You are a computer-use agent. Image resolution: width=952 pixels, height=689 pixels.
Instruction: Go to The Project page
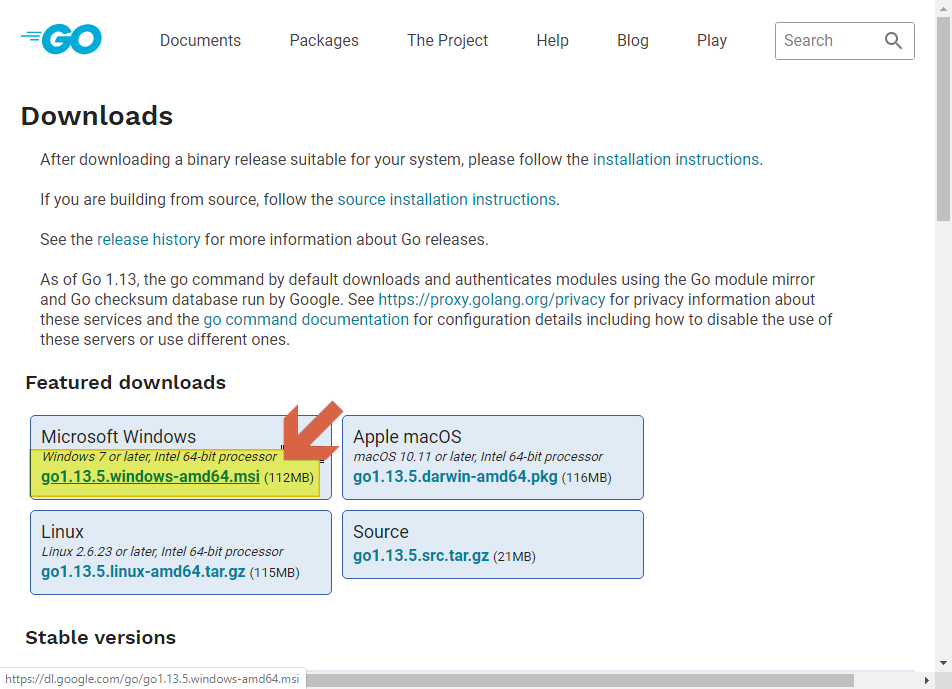[x=447, y=41]
